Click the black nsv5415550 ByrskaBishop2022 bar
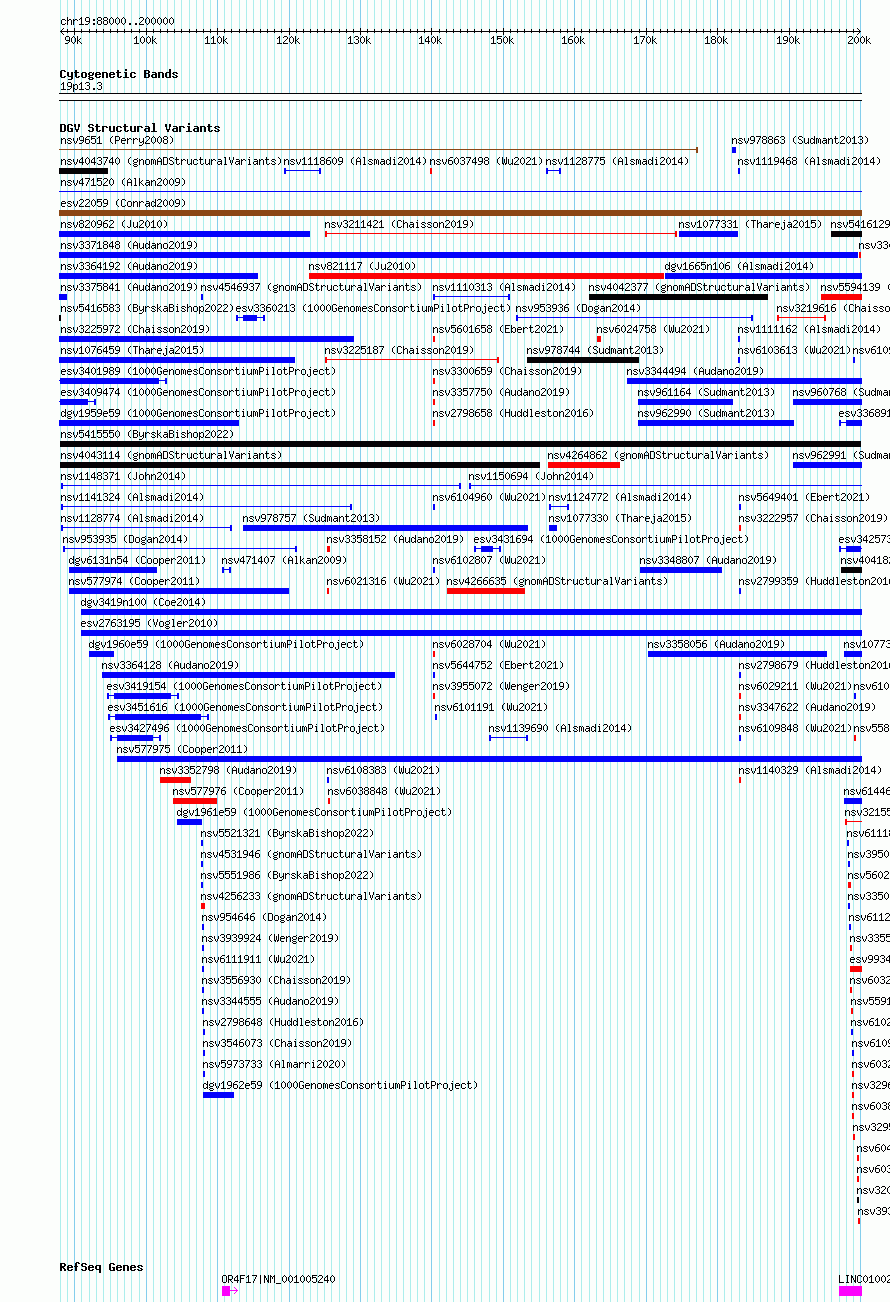This screenshot has width=890, height=1302. tap(460, 444)
